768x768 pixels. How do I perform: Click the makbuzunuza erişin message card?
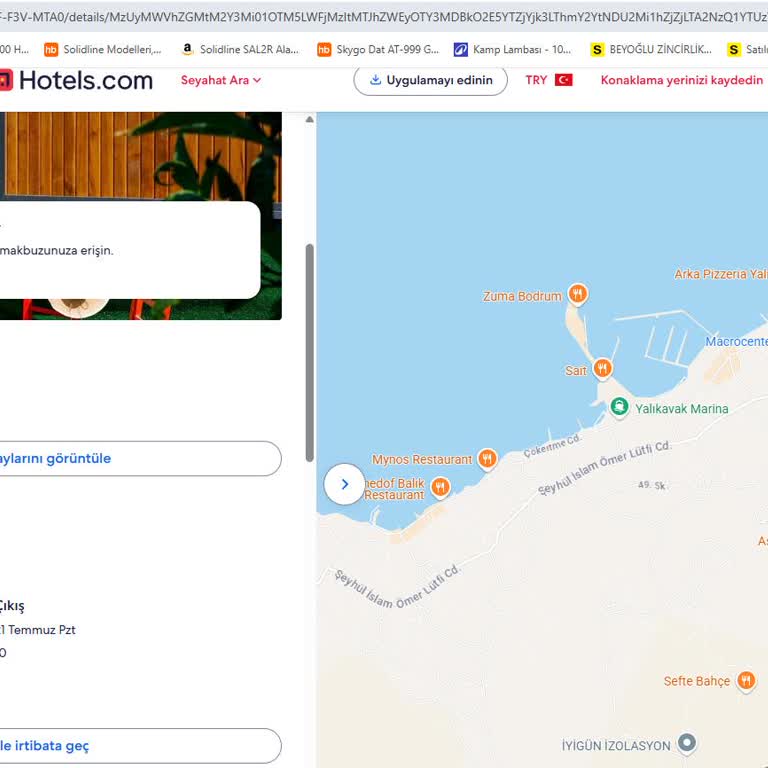[x=130, y=250]
